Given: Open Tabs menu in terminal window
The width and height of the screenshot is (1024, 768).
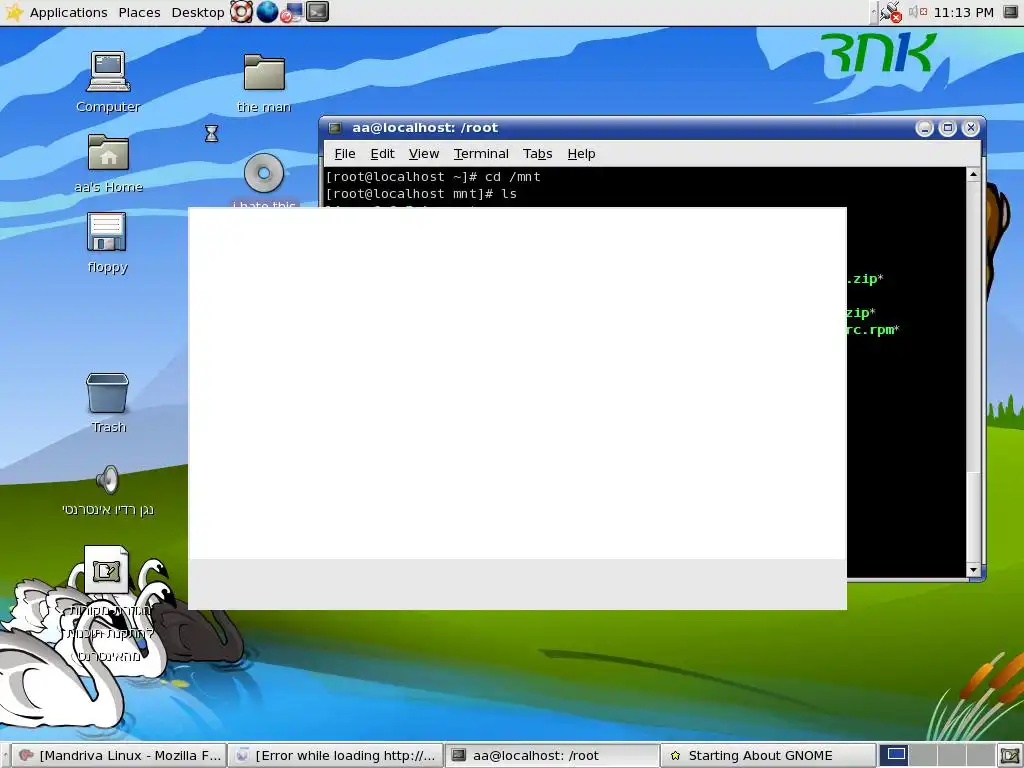Looking at the screenshot, I should 537,153.
